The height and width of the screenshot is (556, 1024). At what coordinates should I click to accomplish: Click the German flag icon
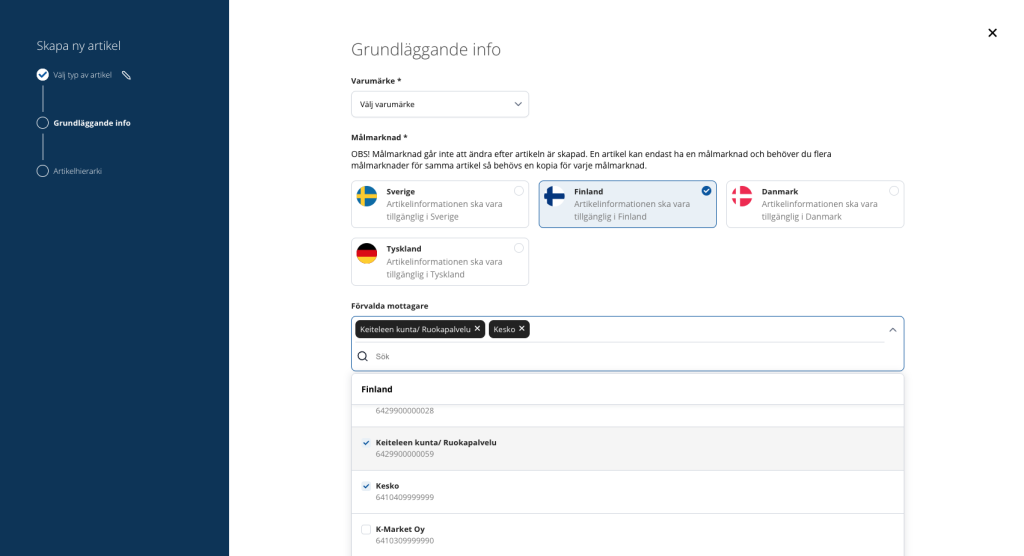pyautogui.click(x=367, y=253)
